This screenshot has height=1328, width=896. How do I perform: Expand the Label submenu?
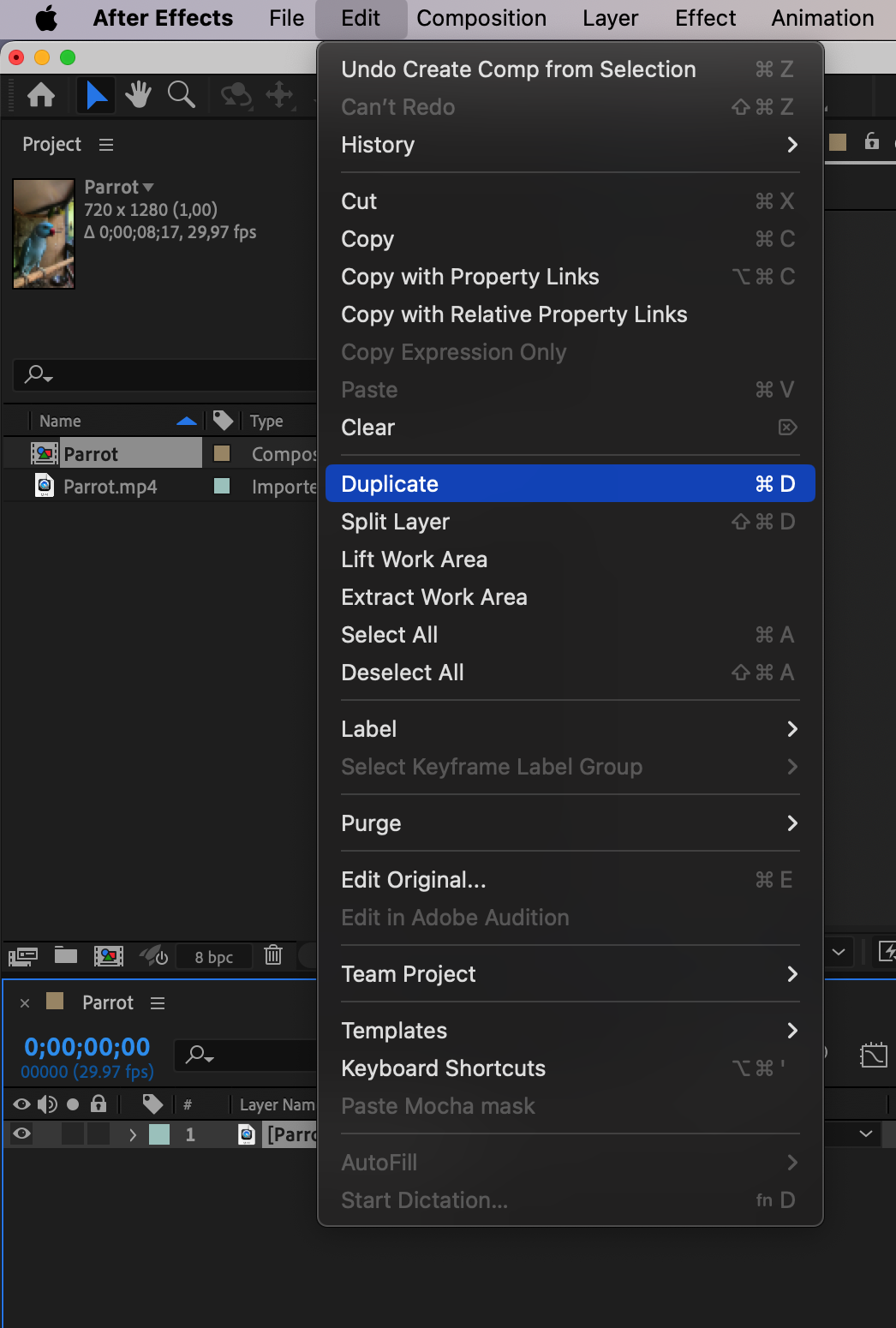pyautogui.click(x=570, y=729)
